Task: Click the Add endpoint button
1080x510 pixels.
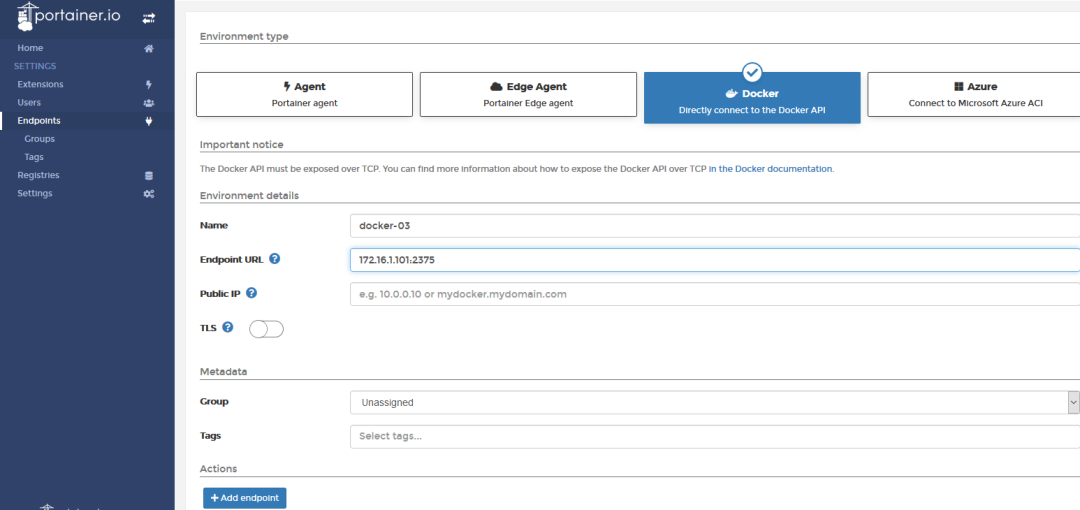Action: click(x=245, y=498)
